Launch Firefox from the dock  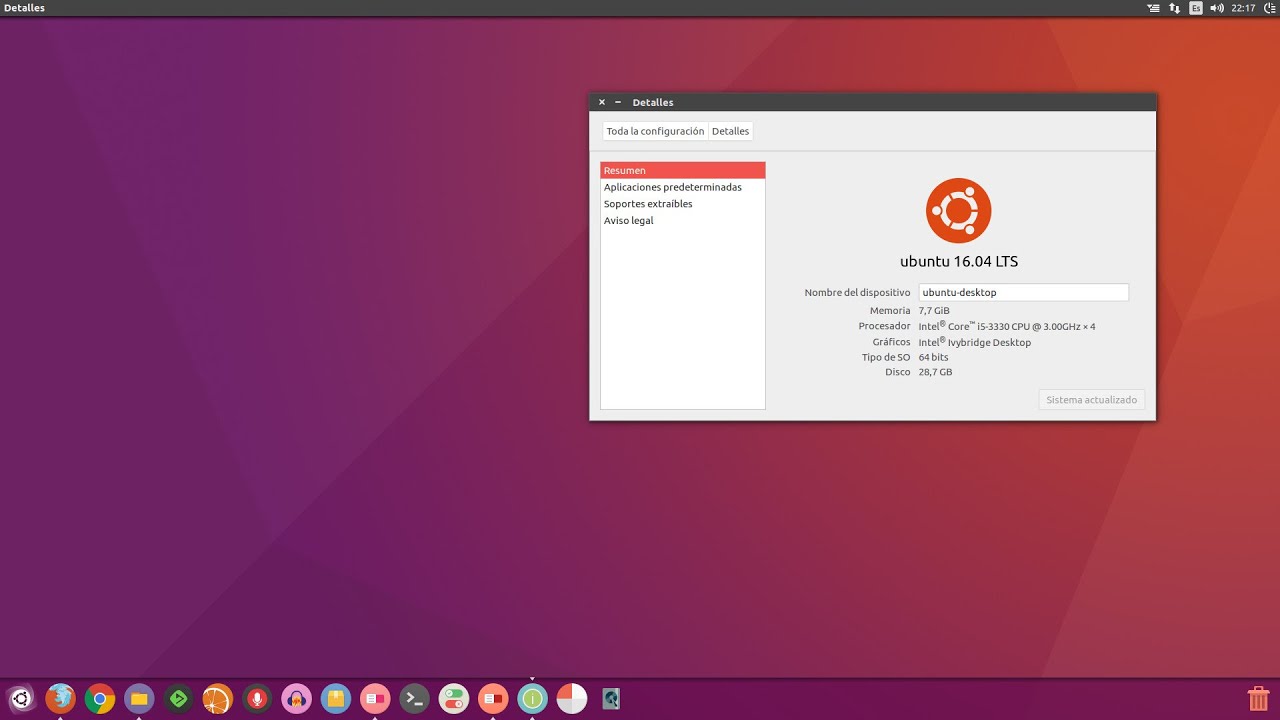[60, 698]
